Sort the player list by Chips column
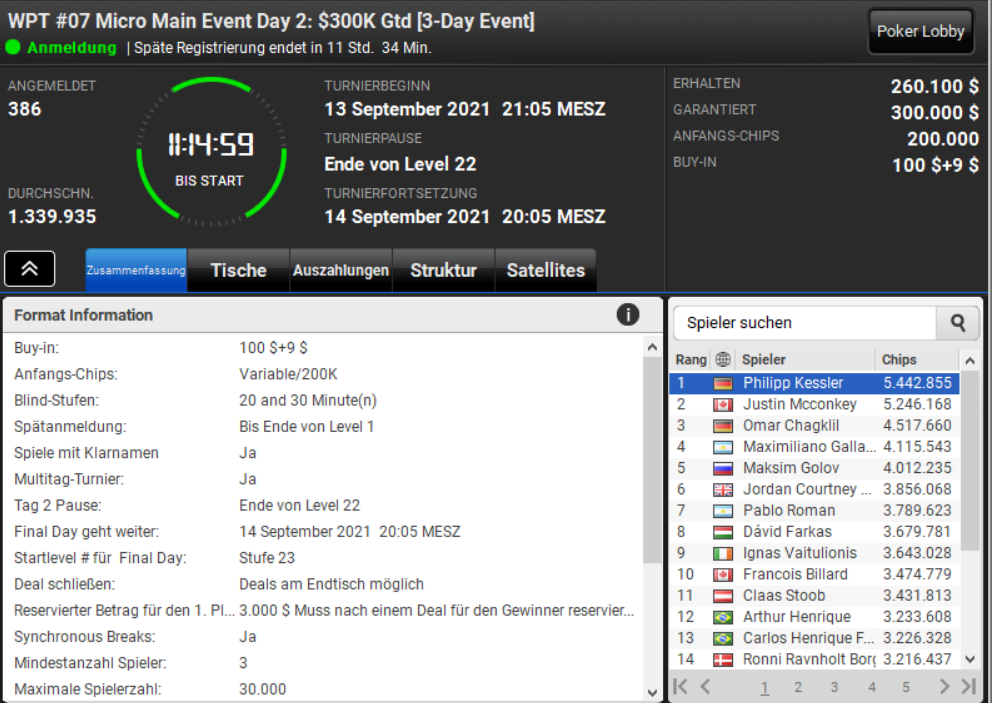 (899, 359)
